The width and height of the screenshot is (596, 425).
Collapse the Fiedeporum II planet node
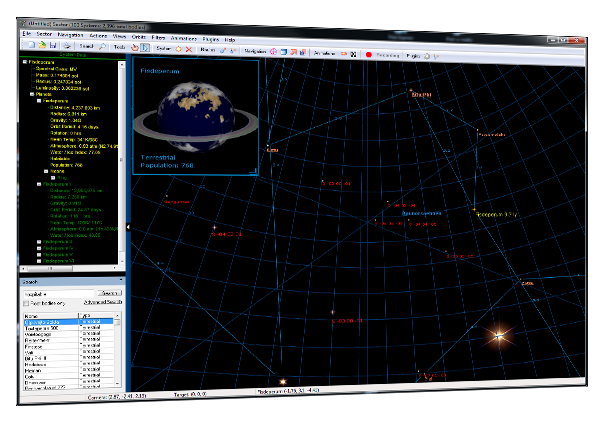(39, 184)
